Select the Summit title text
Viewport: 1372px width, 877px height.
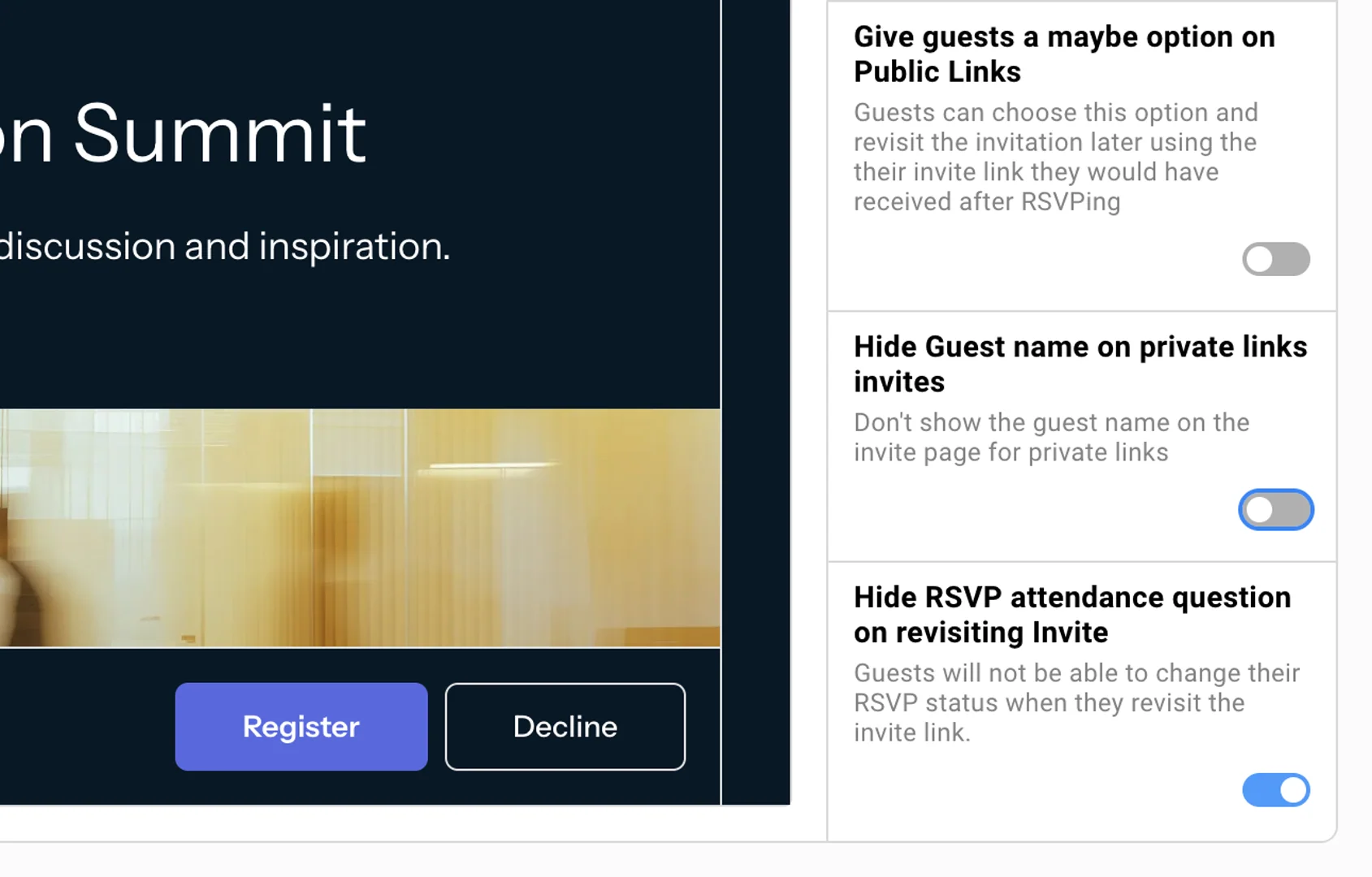tap(219, 134)
